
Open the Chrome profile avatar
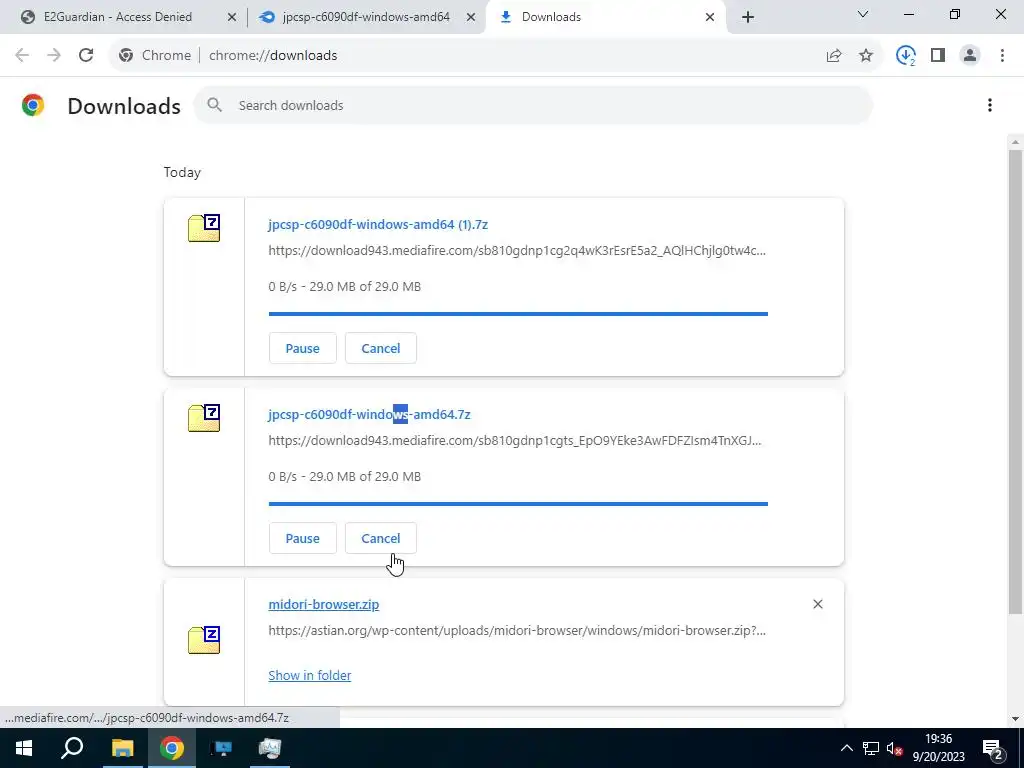(970, 56)
